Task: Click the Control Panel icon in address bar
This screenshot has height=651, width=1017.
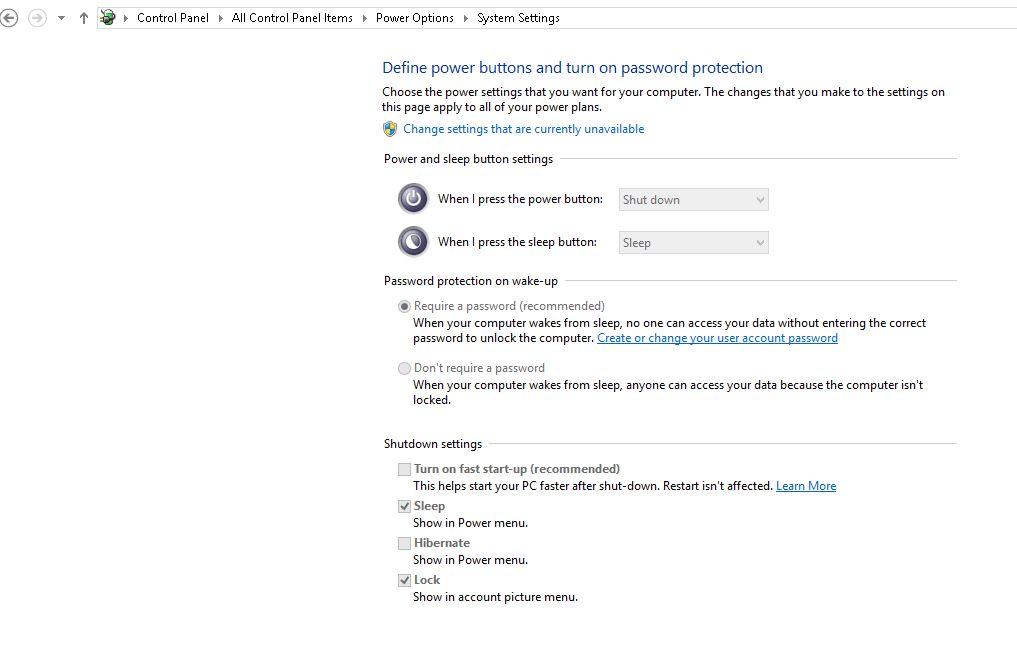Action: 108,18
